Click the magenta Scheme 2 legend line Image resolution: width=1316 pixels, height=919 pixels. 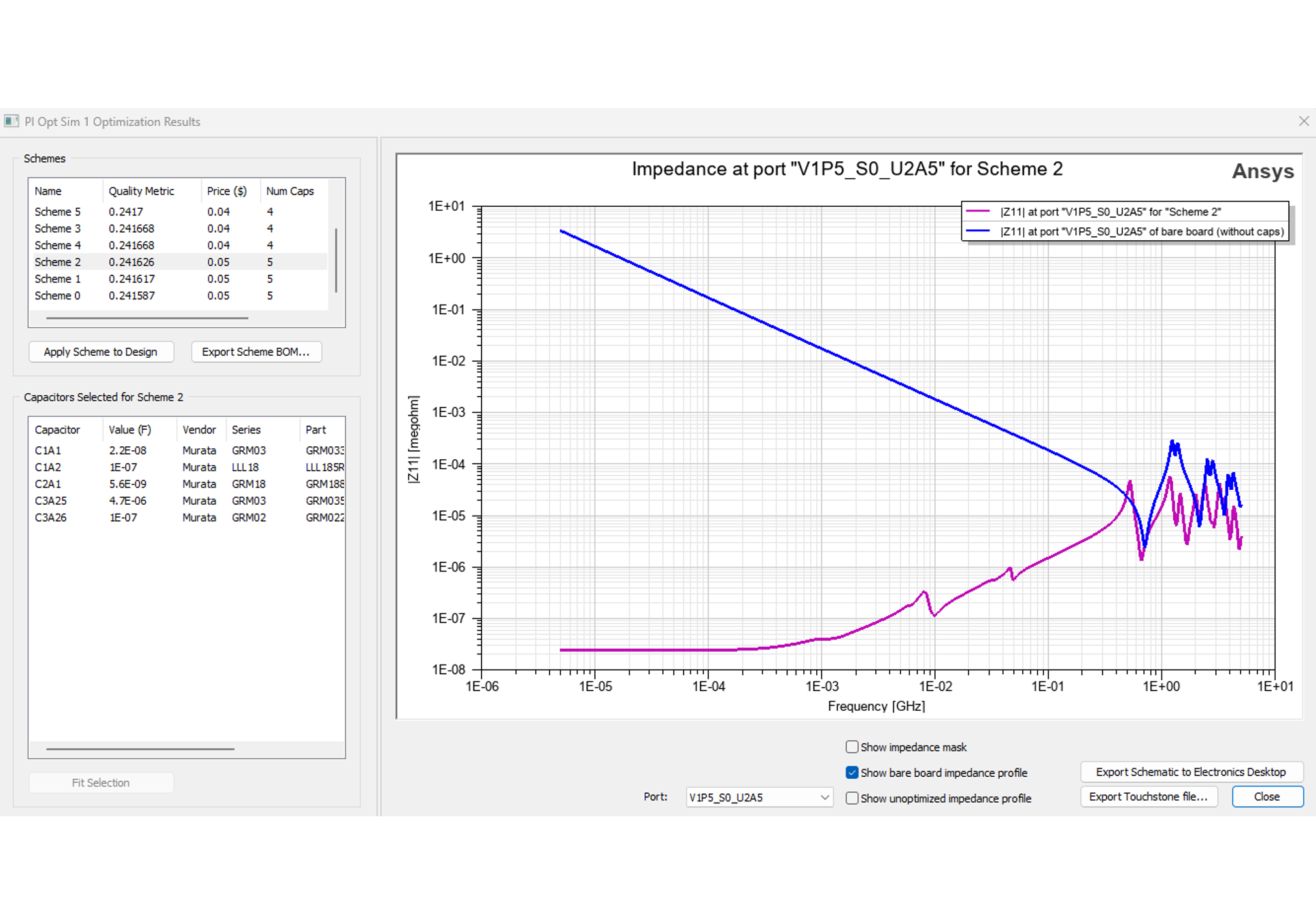977,212
